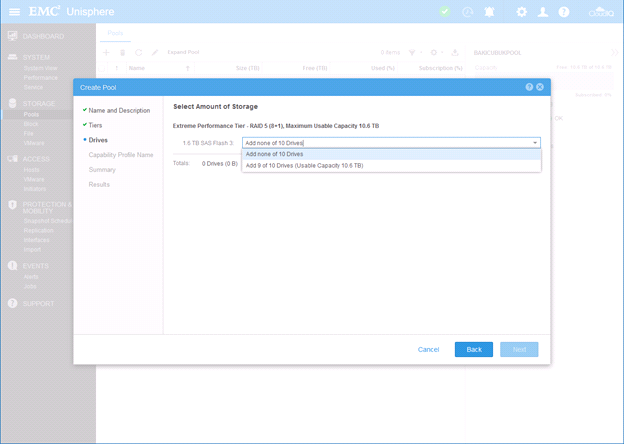Click the add pool plus icon
624x444 pixels.
(x=108, y=52)
